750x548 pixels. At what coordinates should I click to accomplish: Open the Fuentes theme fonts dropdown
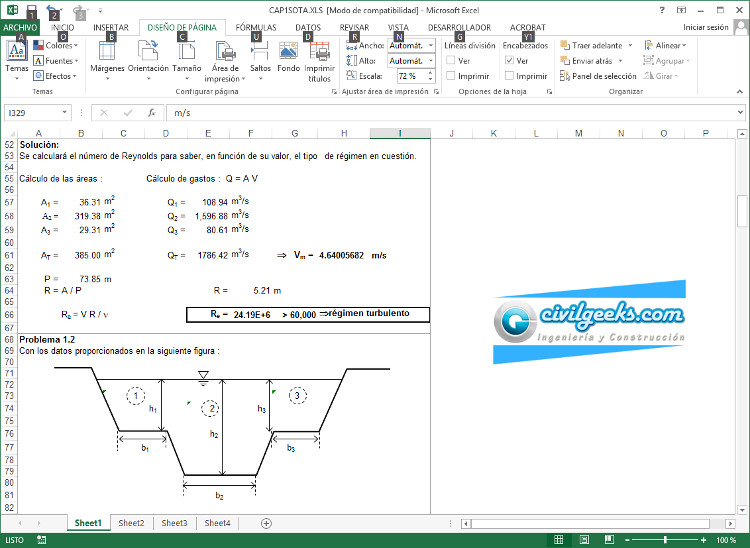point(58,61)
